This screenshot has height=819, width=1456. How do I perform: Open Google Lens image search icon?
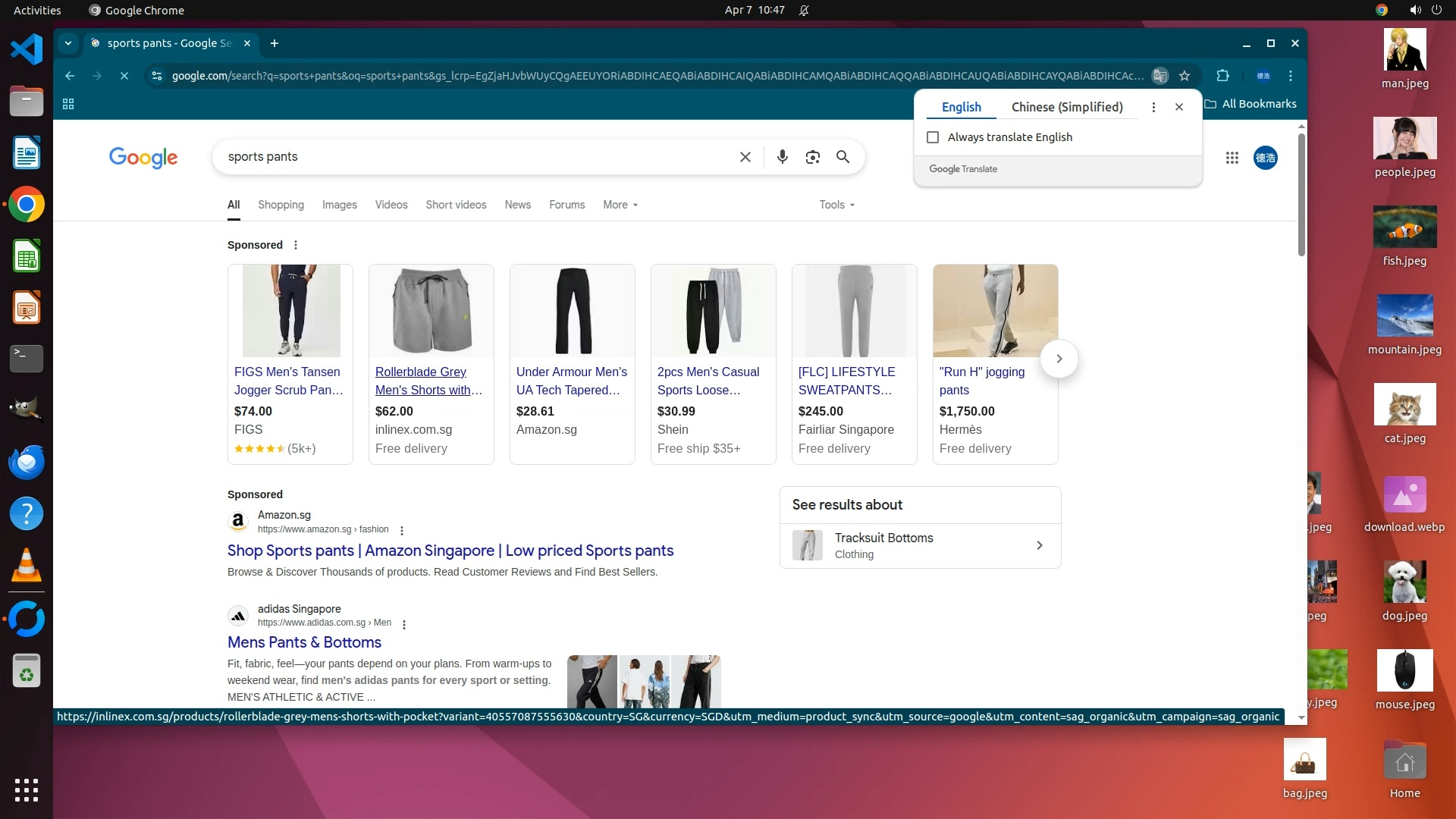click(812, 157)
